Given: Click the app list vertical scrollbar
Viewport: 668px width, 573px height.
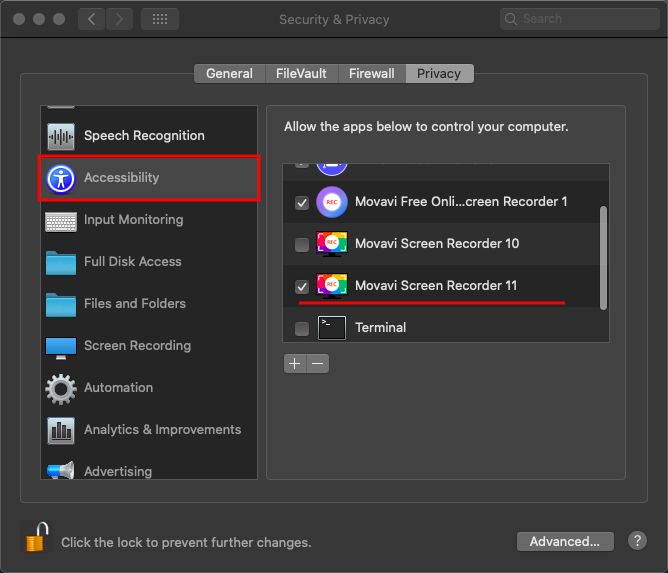Looking at the screenshot, I should coord(603,258).
